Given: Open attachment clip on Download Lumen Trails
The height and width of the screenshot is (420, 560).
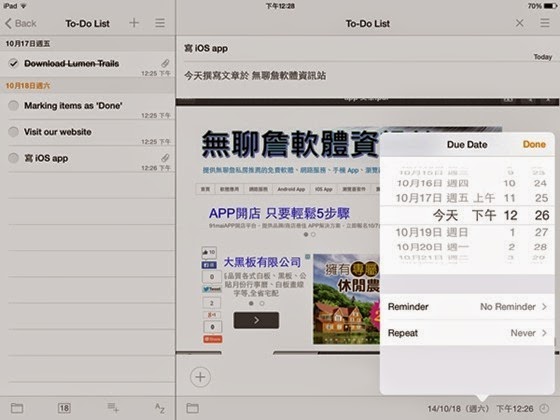Looking at the screenshot, I should [x=165, y=63].
